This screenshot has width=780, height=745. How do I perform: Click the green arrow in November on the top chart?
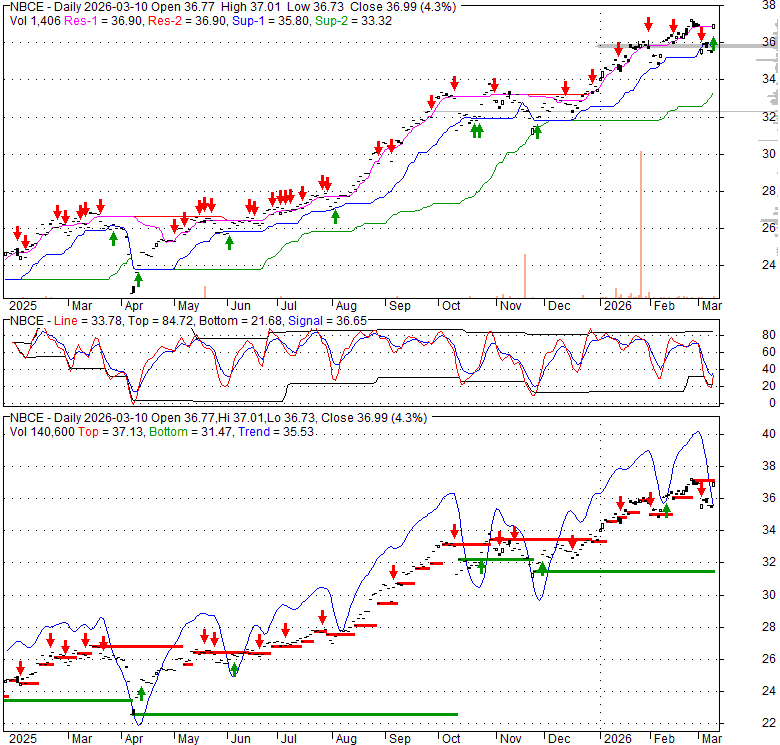pyautogui.click(x=537, y=130)
